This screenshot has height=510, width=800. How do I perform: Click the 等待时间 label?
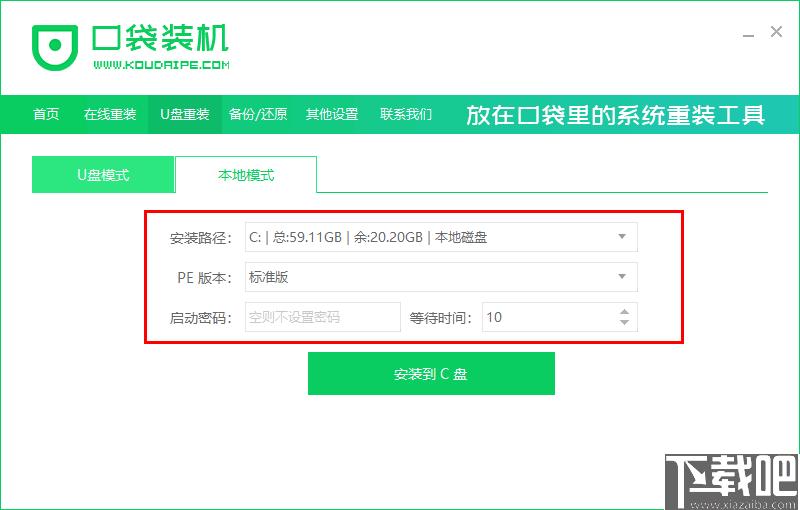tap(441, 318)
